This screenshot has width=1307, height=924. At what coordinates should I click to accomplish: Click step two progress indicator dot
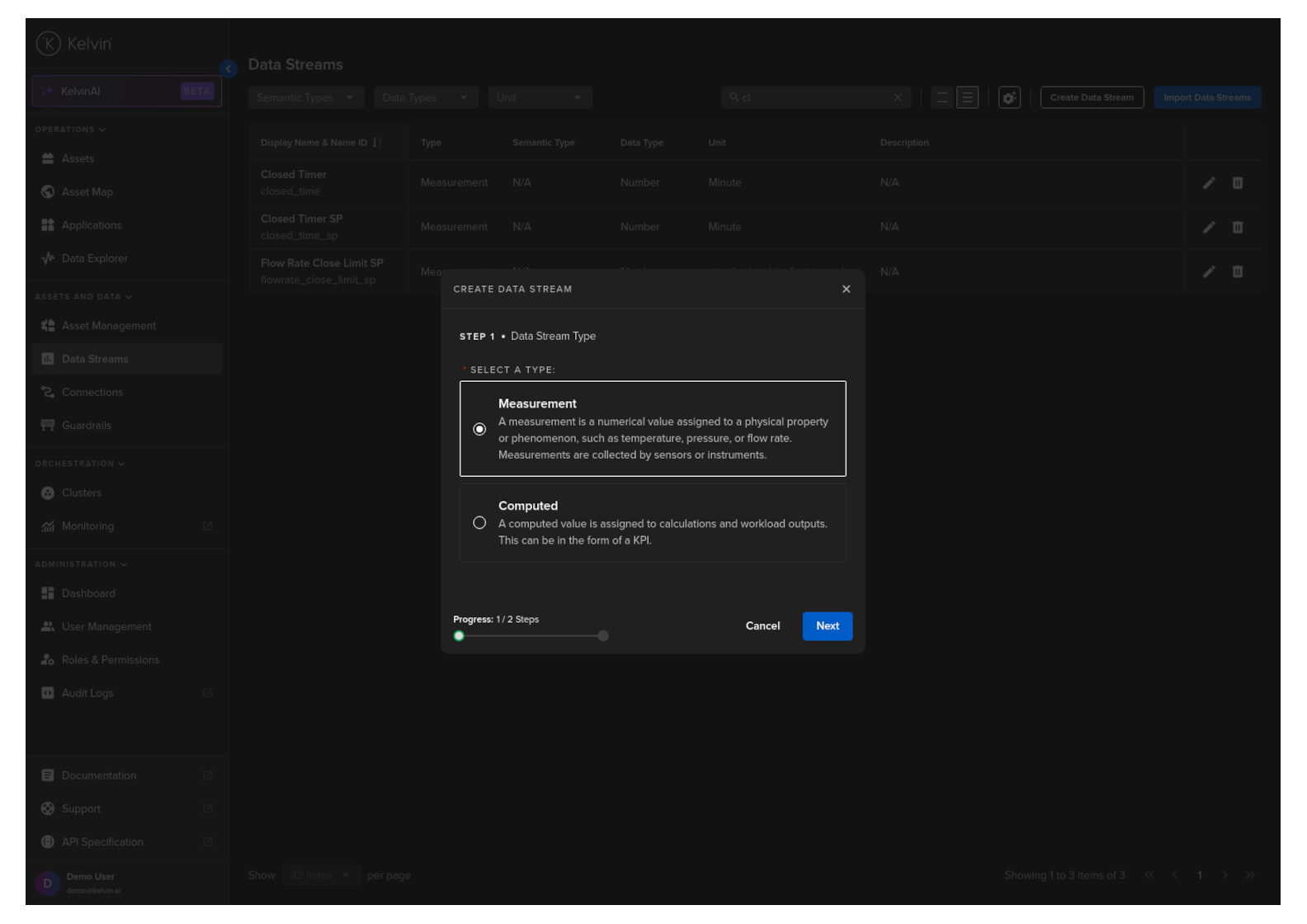pyautogui.click(x=603, y=636)
